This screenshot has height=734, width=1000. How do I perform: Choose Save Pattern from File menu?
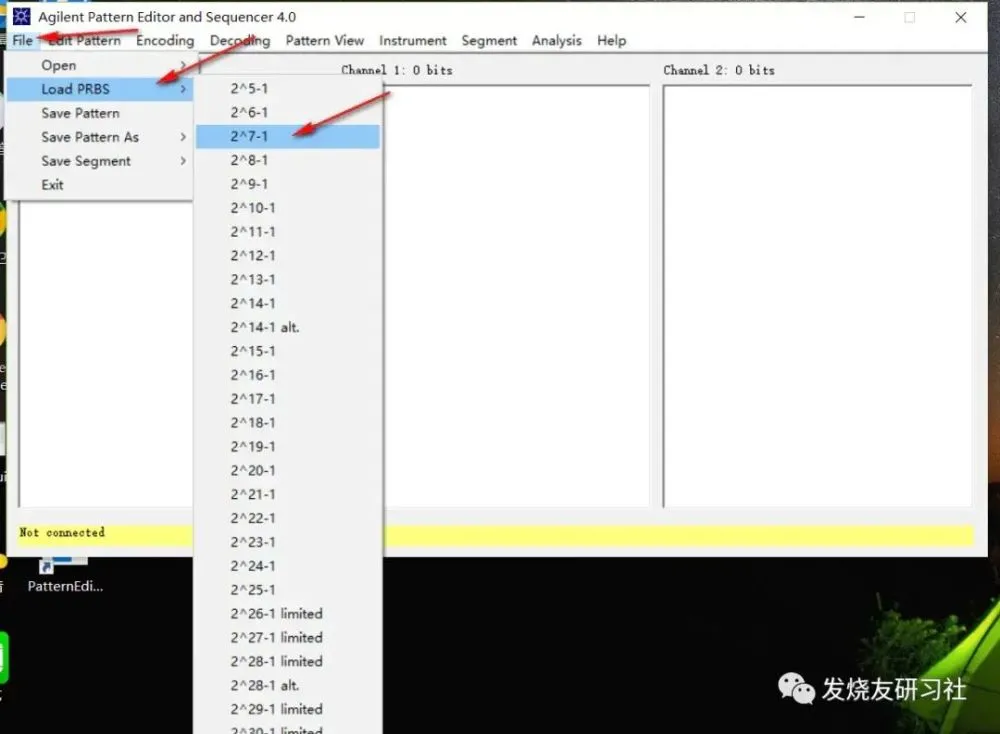pos(99,113)
